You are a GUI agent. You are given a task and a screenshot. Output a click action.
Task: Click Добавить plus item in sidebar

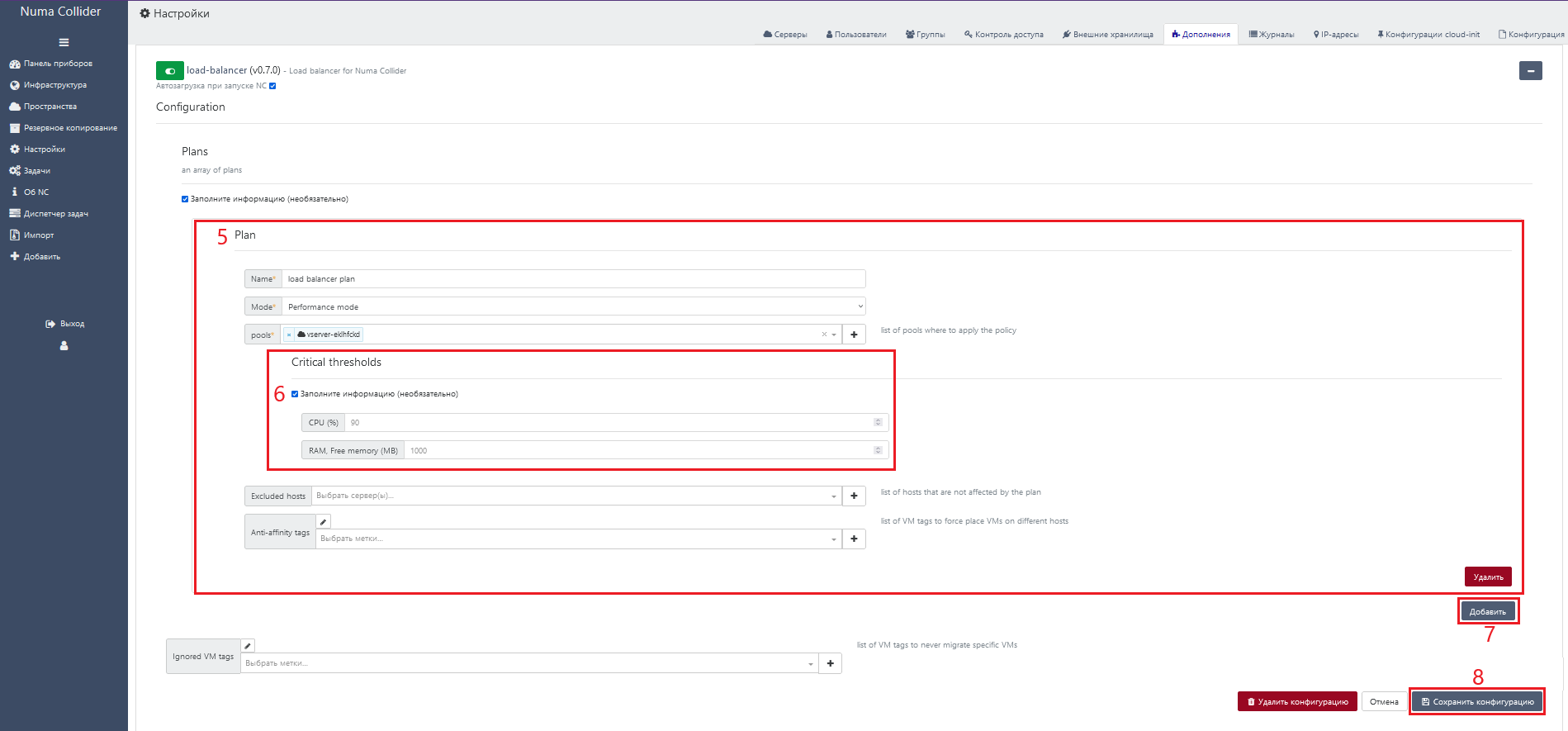[x=35, y=257]
